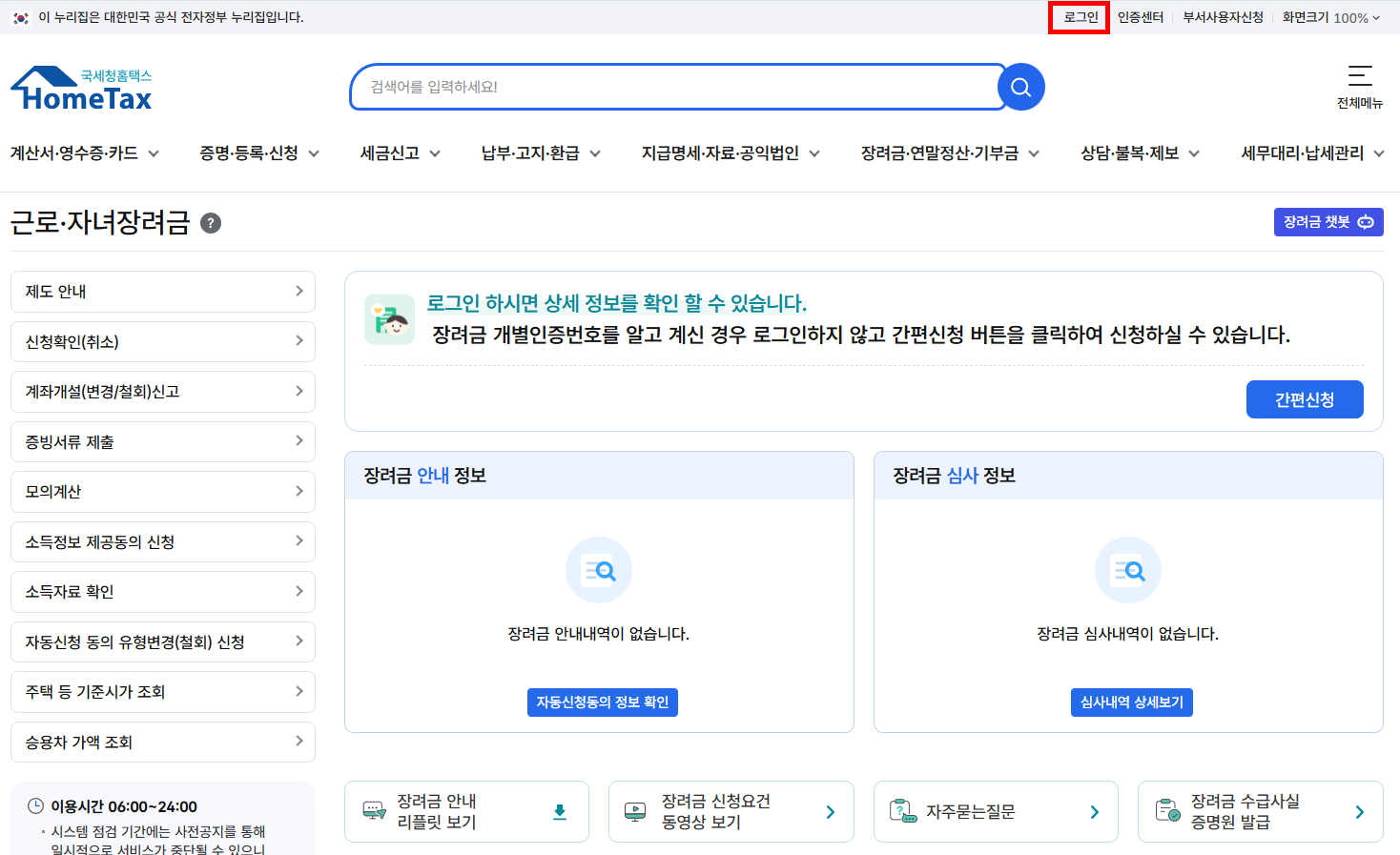Click inside the search input field

coord(668,86)
